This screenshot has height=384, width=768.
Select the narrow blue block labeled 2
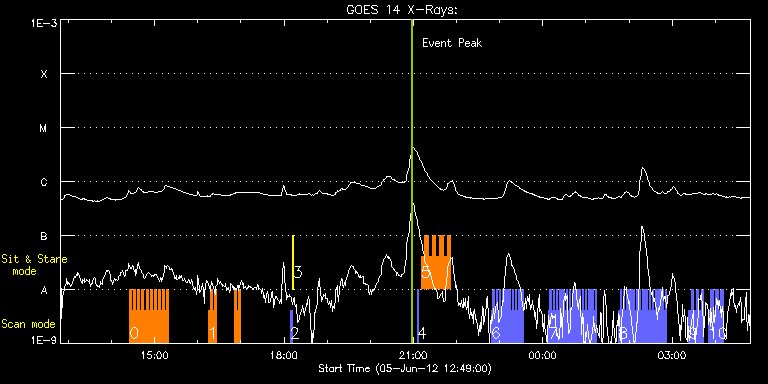(x=291, y=326)
